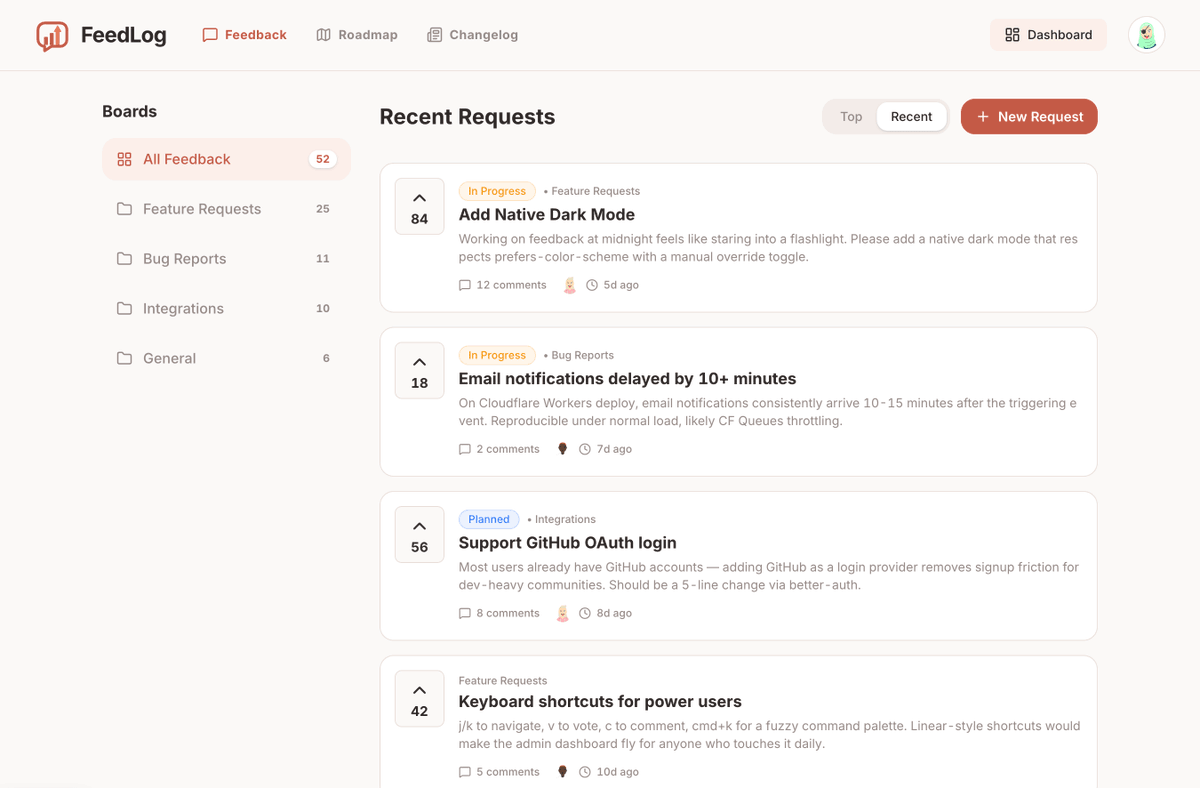Switch sorting to Top
This screenshot has width=1200, height=788.
pyautogui.click(x=851, y=117)
